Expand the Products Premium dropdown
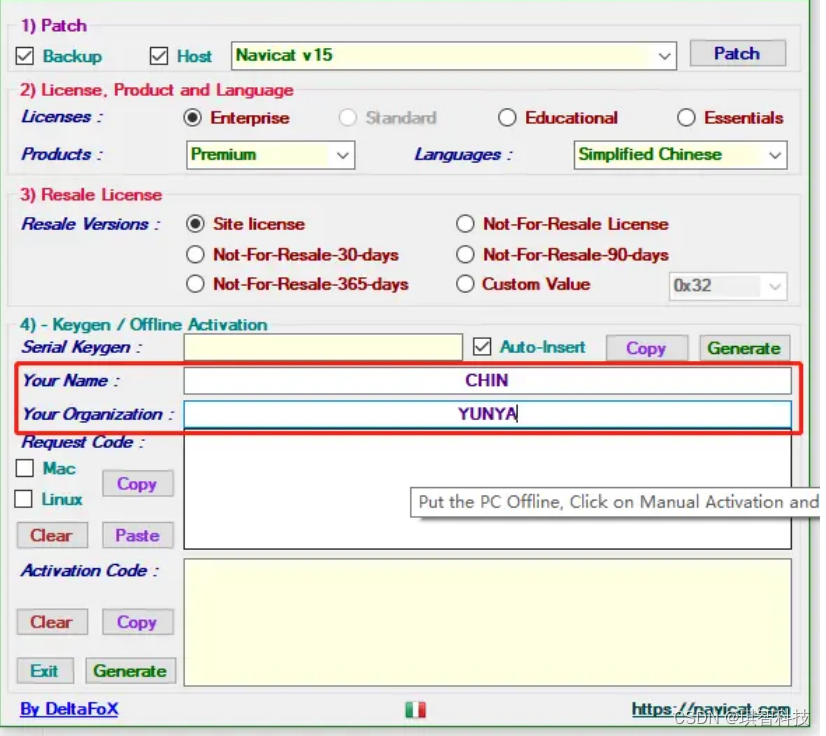This screenshot has width=826, height=736. [x=270, y=155]
